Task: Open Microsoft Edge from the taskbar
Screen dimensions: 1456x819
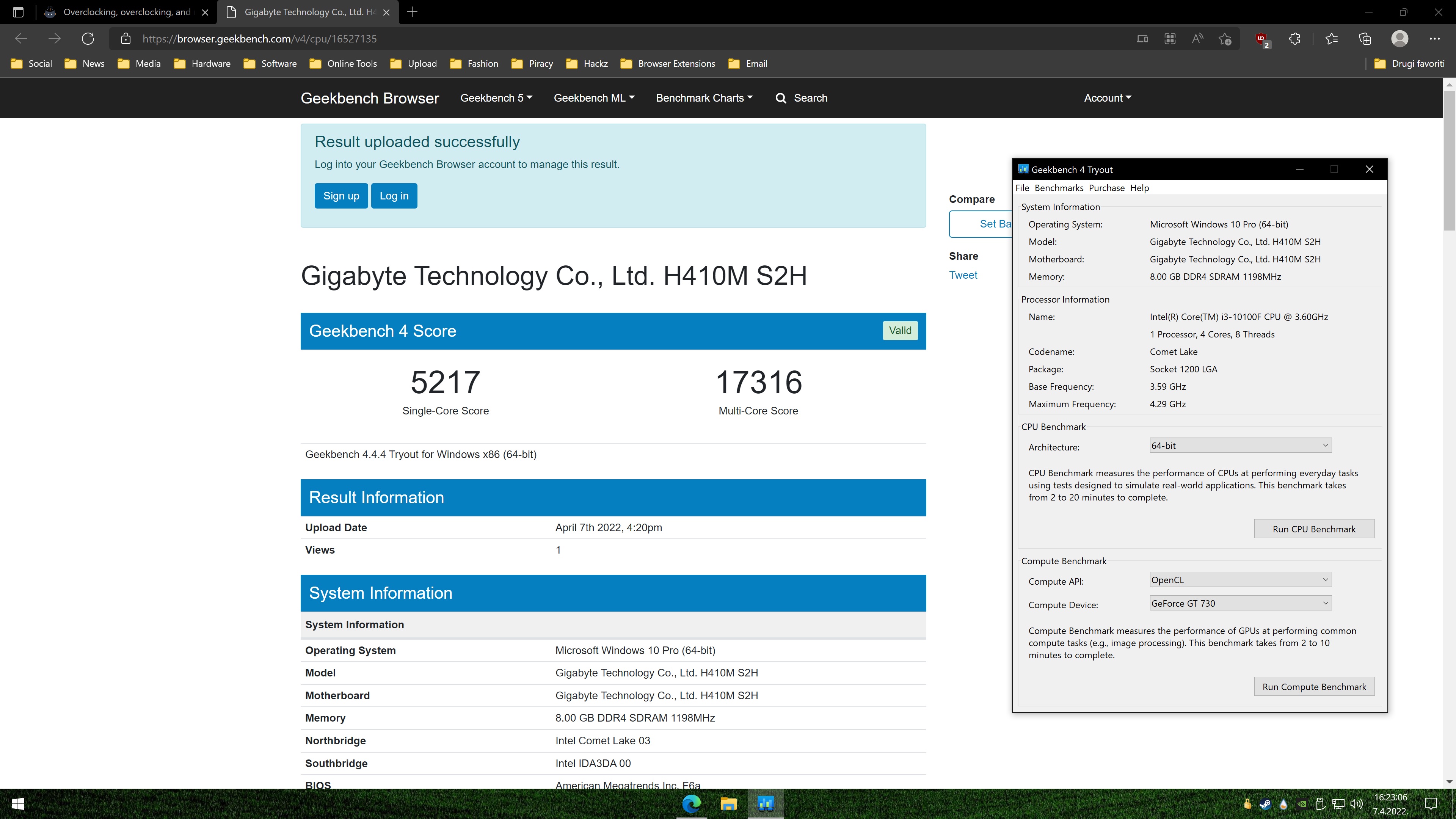Action: 691,804
